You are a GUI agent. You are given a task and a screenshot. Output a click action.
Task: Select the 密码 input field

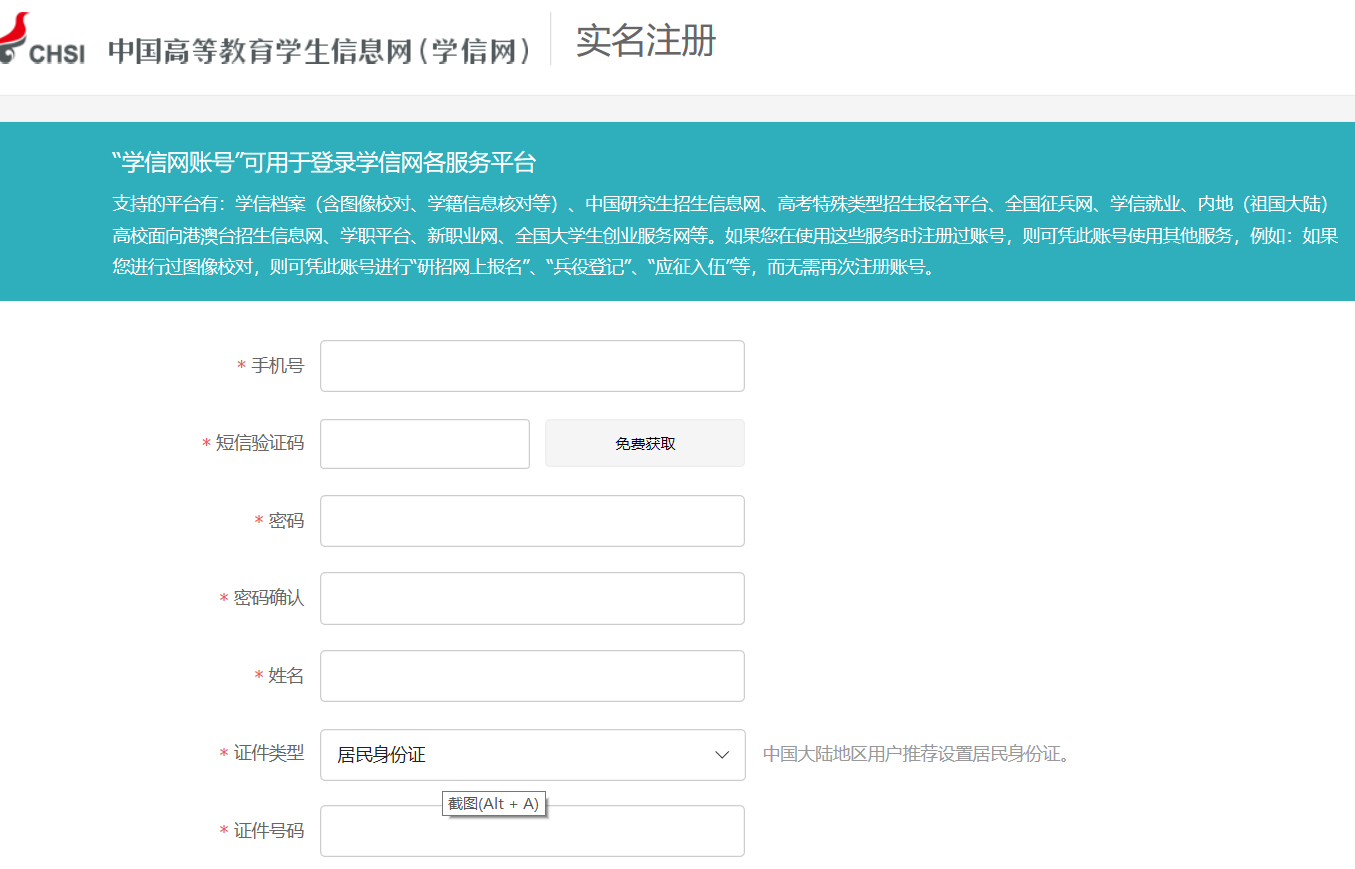(x=532, y=521)
